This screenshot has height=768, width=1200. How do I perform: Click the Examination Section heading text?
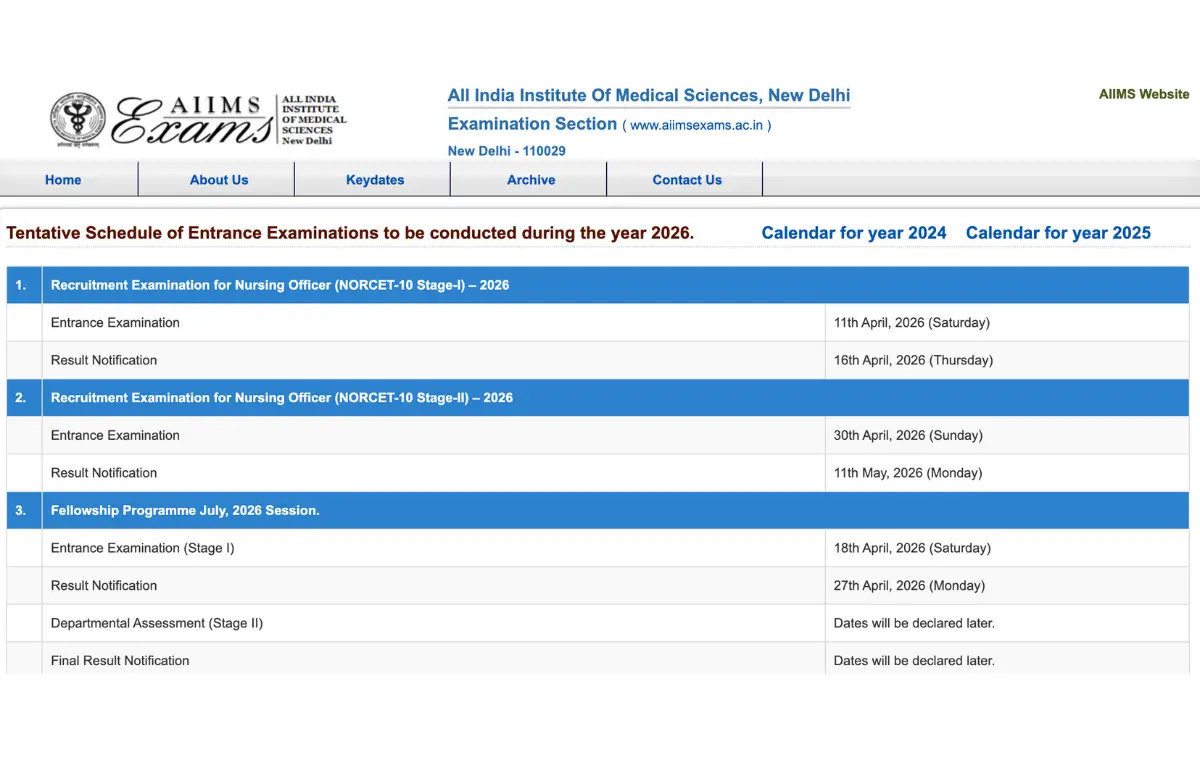[x=532, y=124]
